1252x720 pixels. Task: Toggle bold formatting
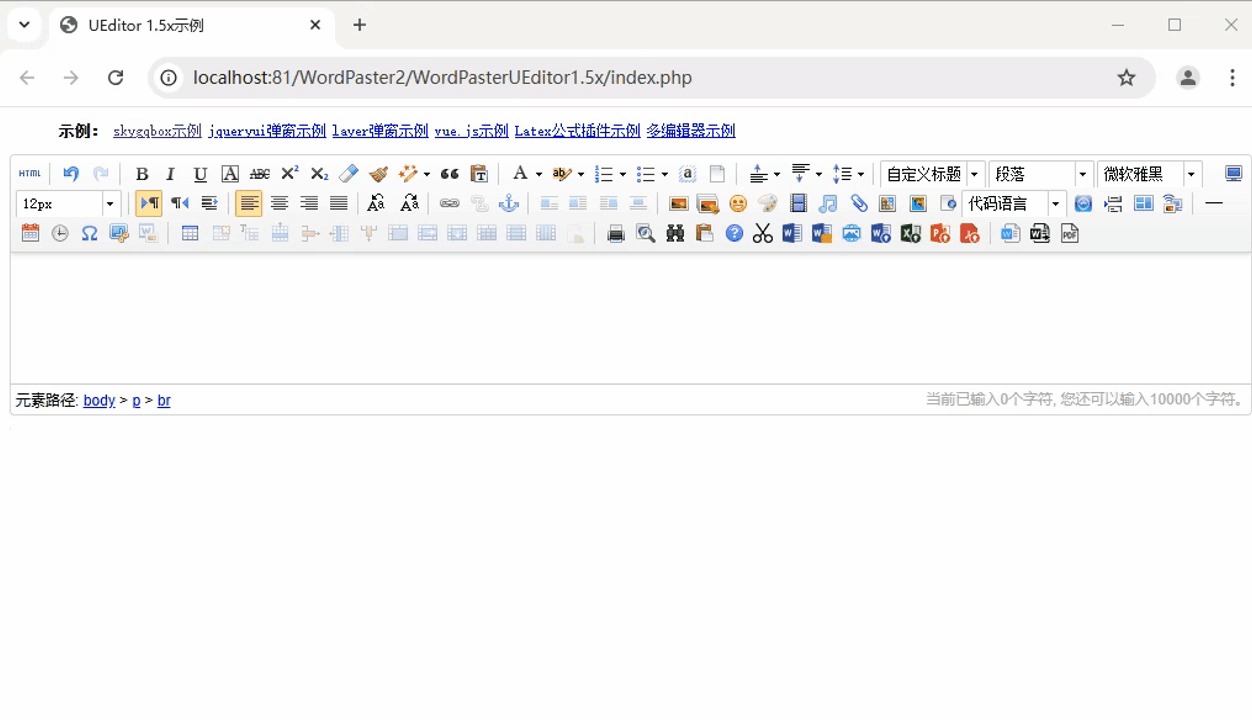tap(141, 174)
